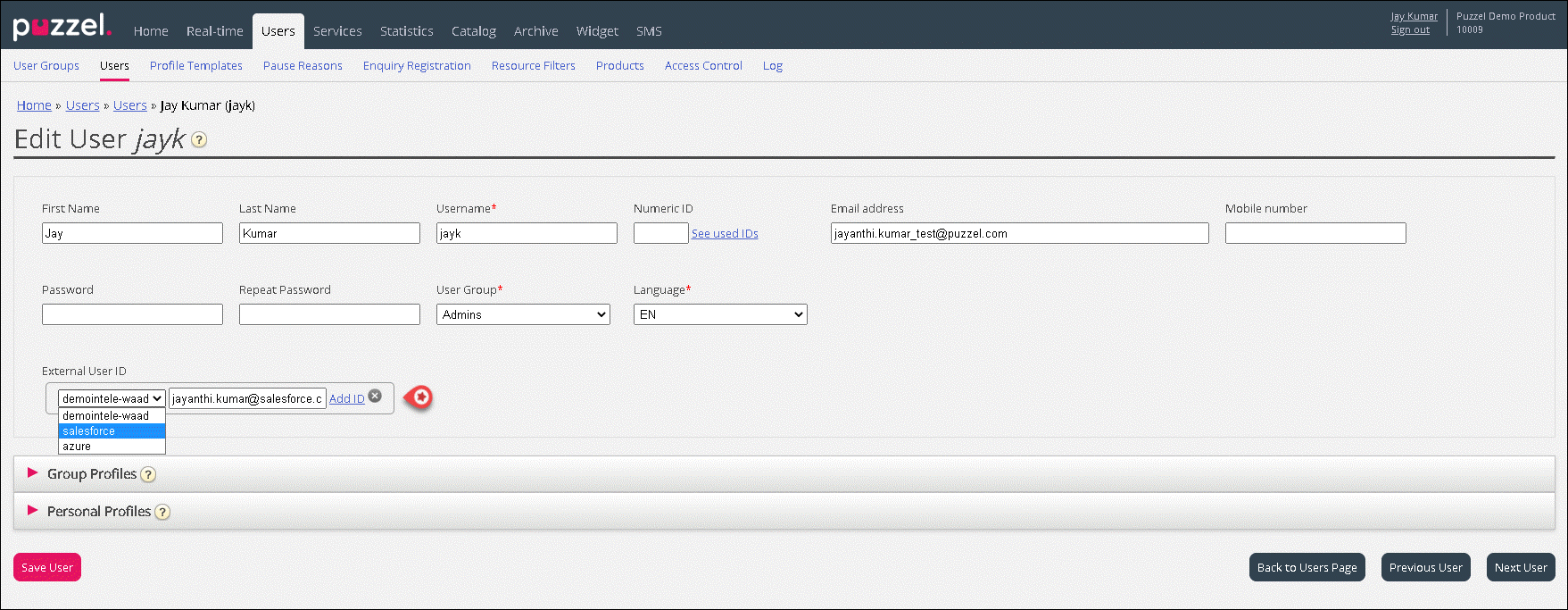The width and height of the screenshot is (1568, 610).
Task: Open the User Group dropdown
Action: (523, 314)
